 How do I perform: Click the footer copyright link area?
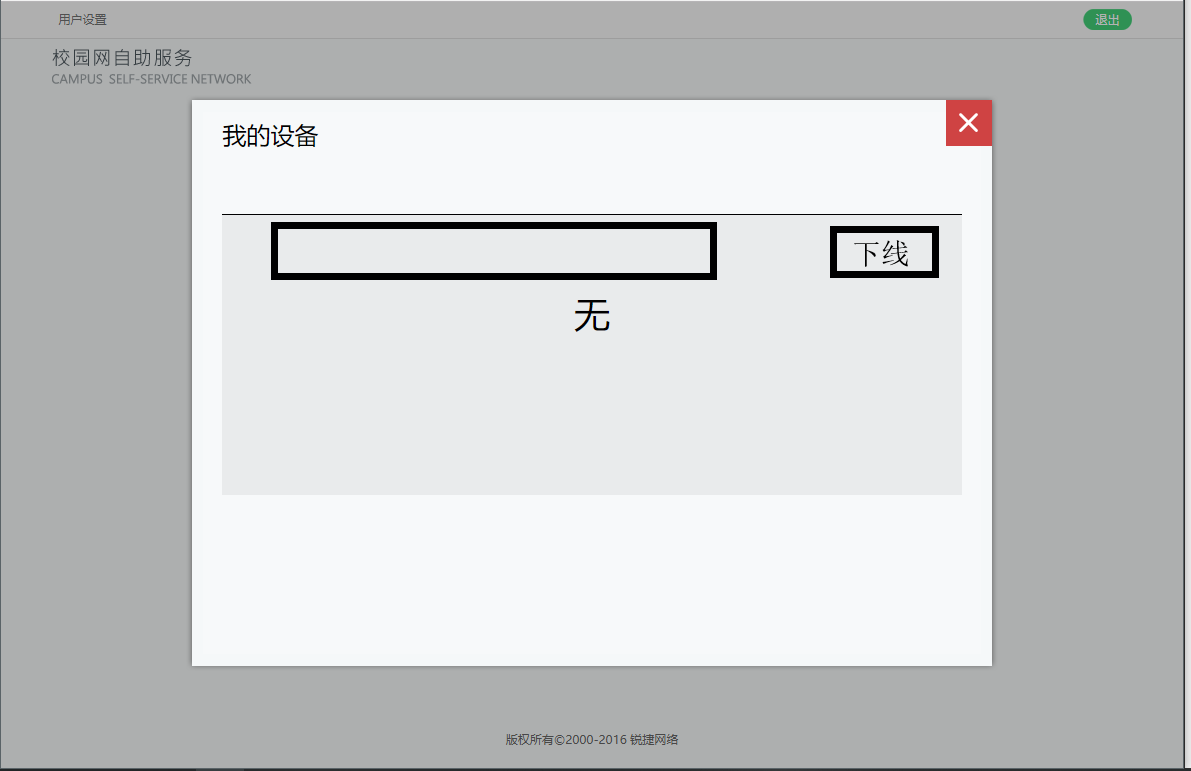pos(592,740)
